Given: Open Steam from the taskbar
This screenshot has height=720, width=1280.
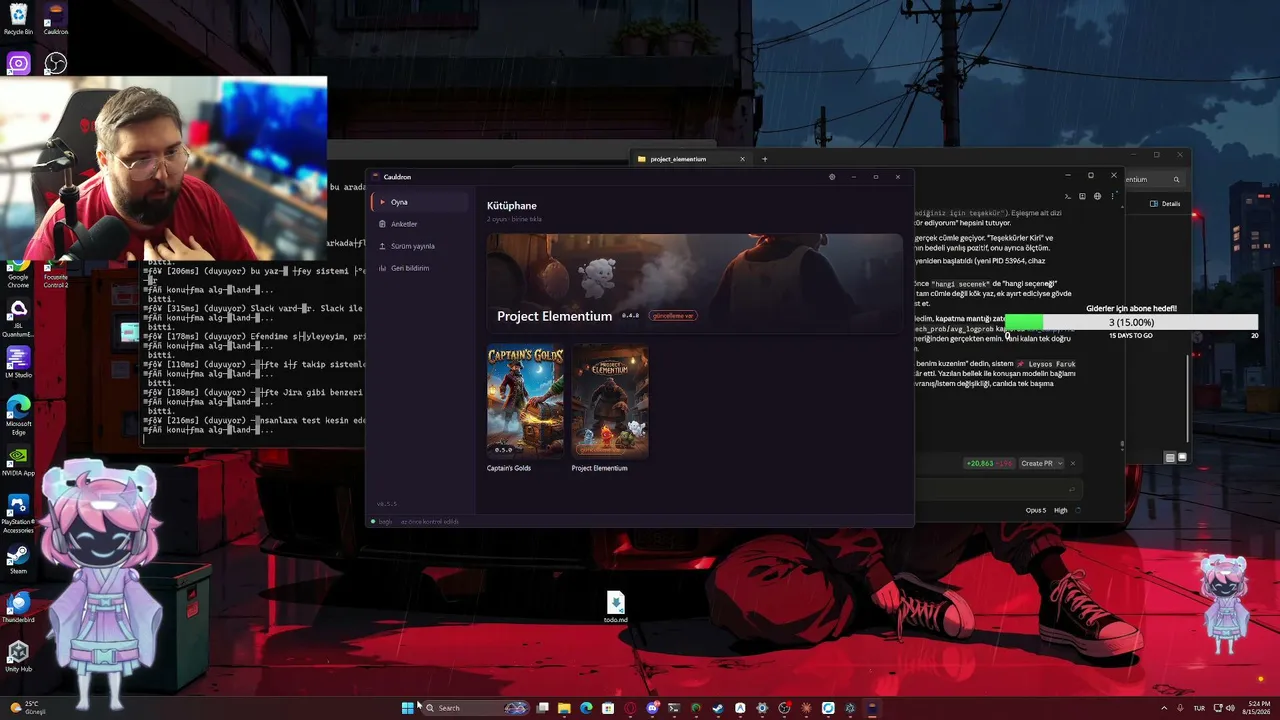Looking at the screenshot, I should pyautogui.click(x=718, y=708).
